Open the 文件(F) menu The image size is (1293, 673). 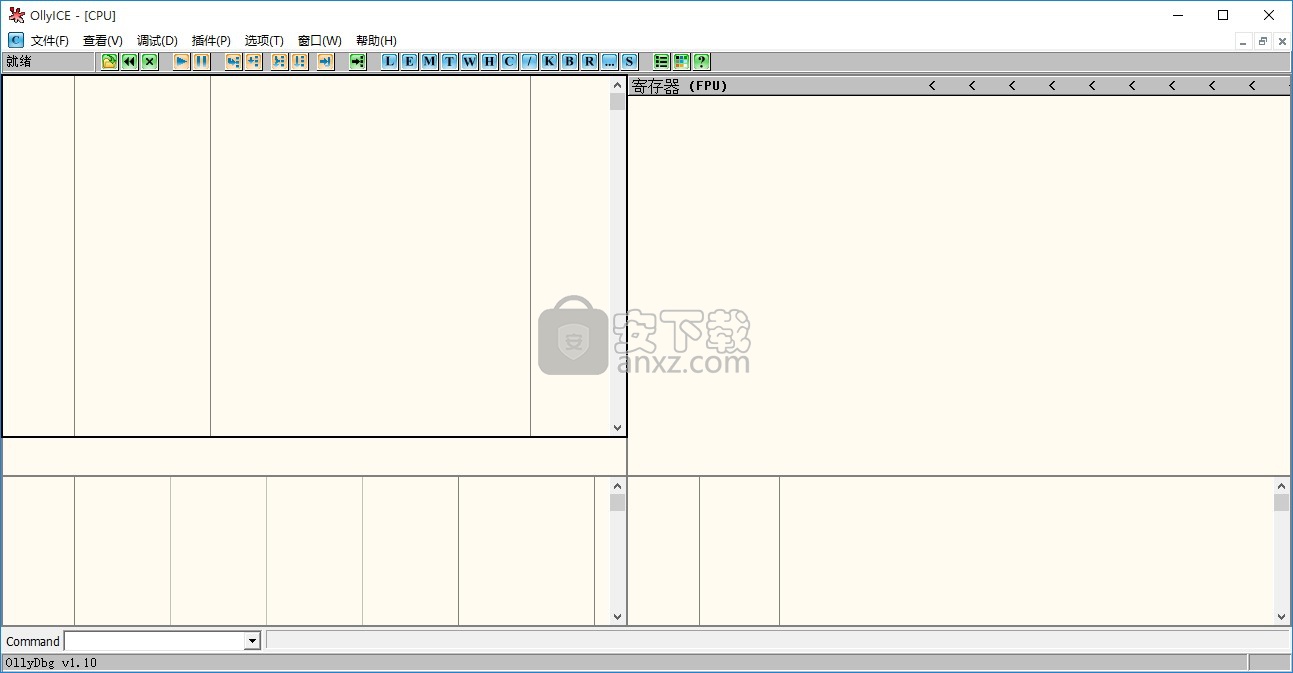coord(50,41)
